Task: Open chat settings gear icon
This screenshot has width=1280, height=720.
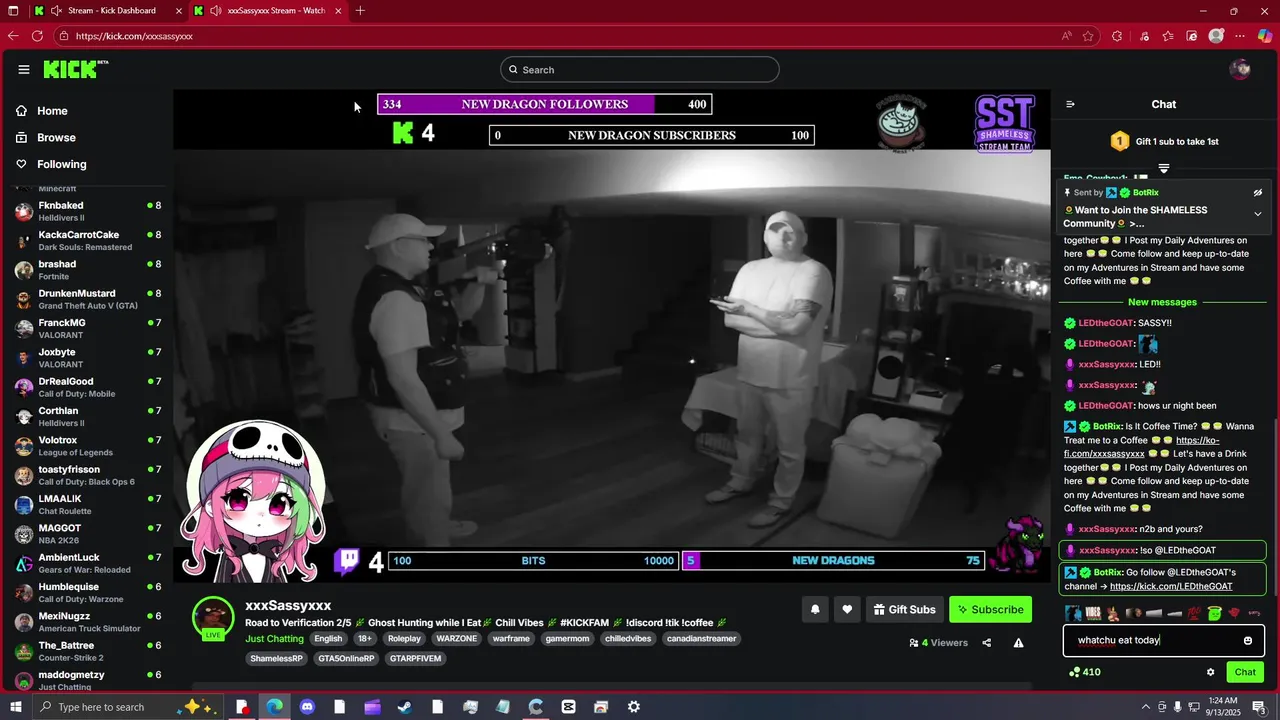Action: (1210, 672)
